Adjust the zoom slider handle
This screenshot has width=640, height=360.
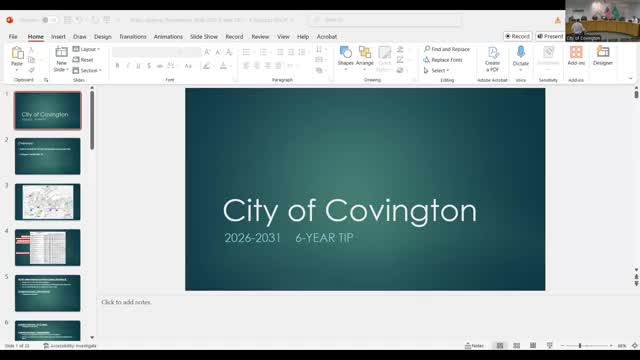click(580, 346)
